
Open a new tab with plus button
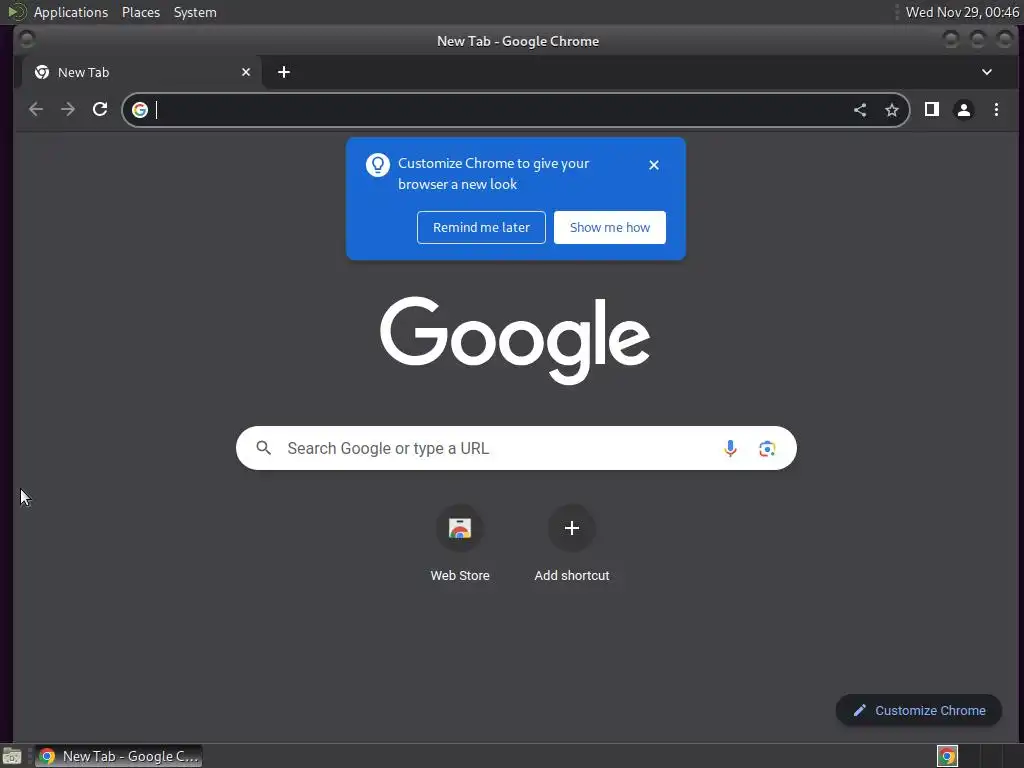pos(283,72)
